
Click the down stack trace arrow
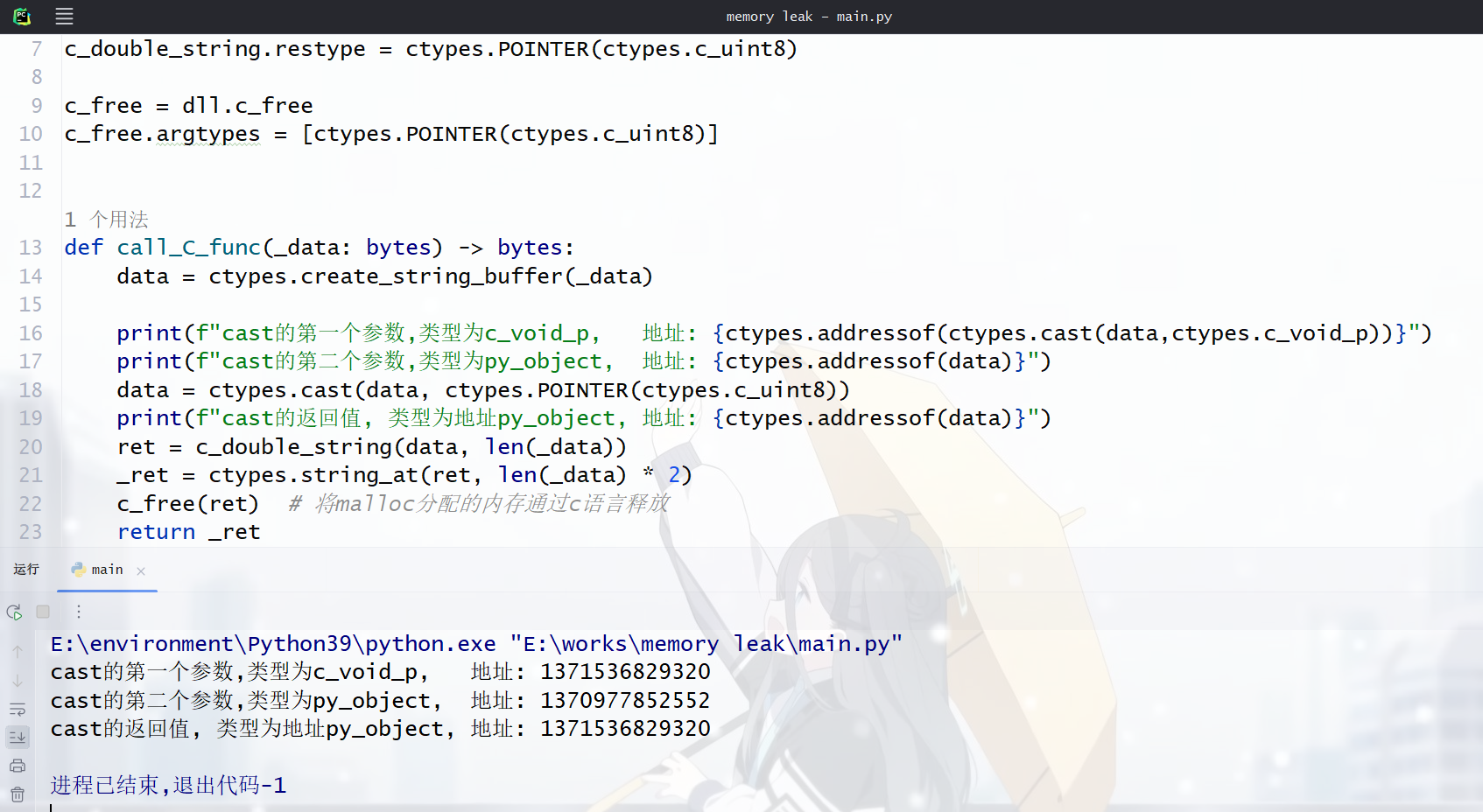18,681
